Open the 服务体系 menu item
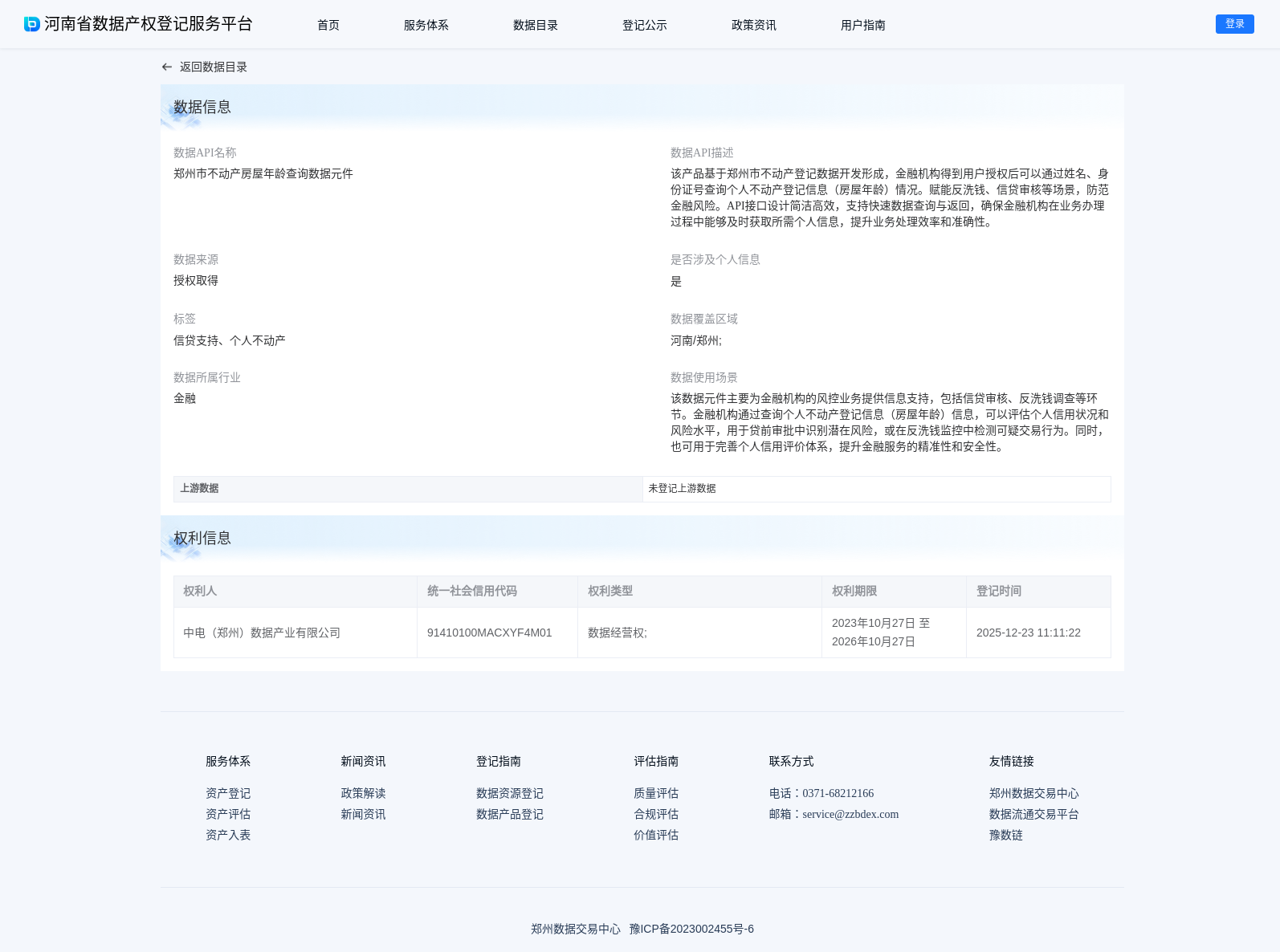Image resolution: width=1280 pixels, height=952 pixels. pyautogui.click(x=426, y=25)
